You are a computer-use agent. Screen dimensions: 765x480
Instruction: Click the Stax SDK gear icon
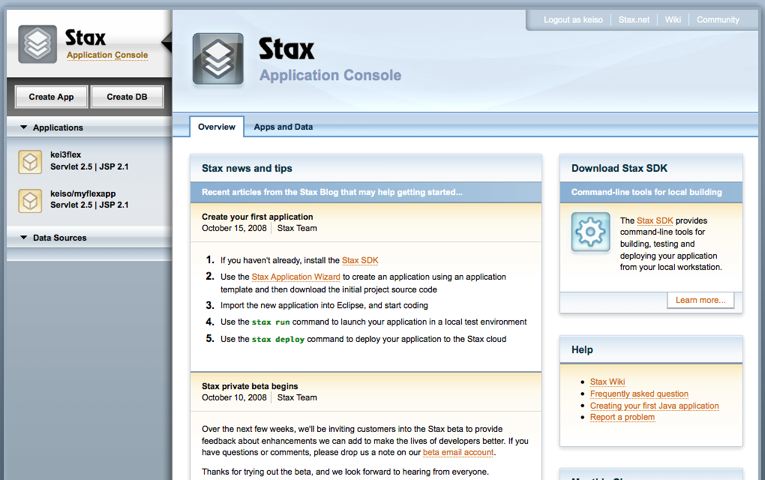pyautogui.click(x=591, y=232)
